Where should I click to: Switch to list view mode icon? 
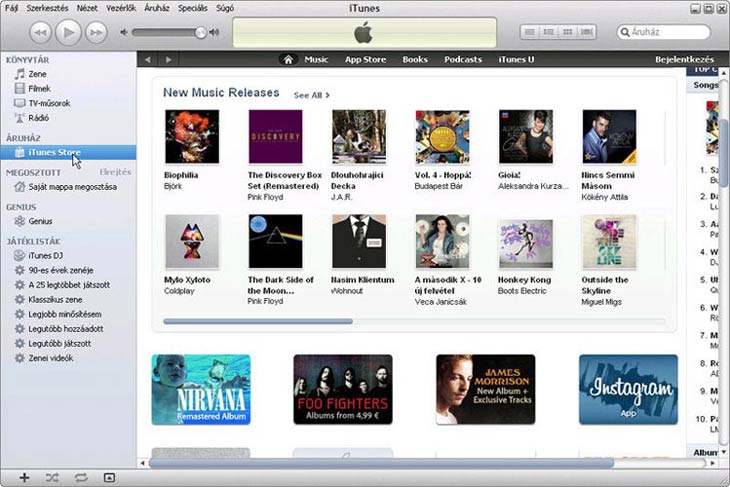coord(530,32)
